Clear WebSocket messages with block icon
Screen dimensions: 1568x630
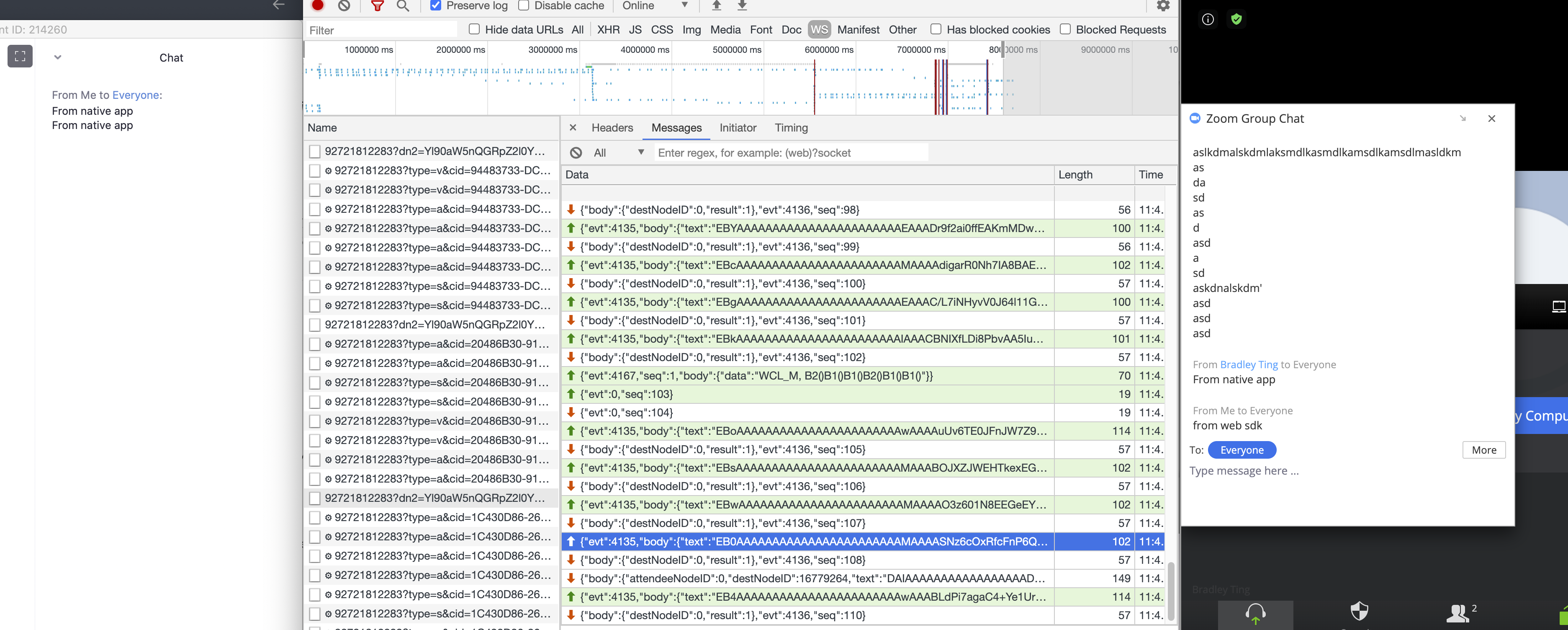(x=576, y=153)
